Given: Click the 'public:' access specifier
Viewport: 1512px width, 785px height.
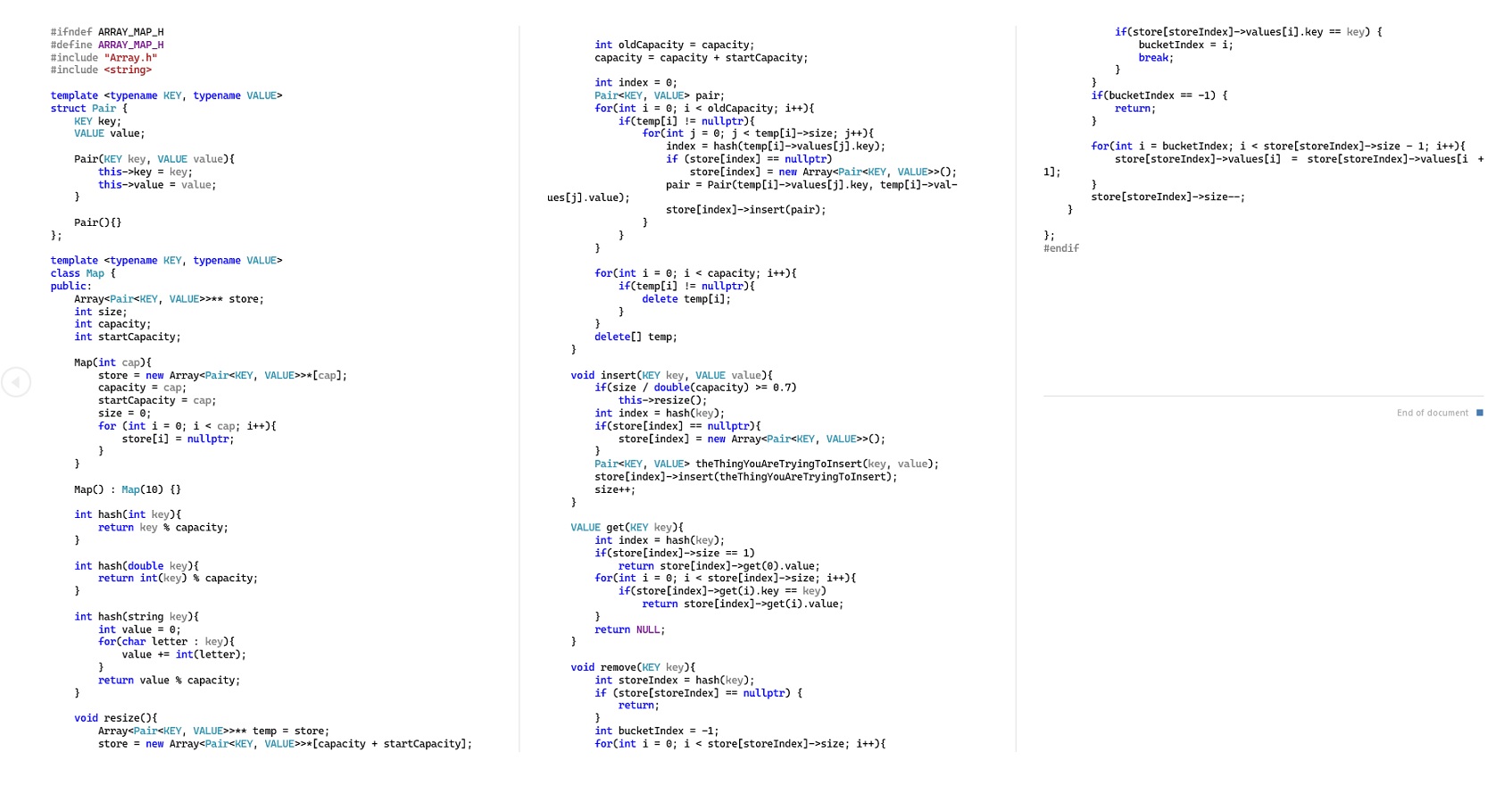Looking at the screenshot, I should 71,287.
